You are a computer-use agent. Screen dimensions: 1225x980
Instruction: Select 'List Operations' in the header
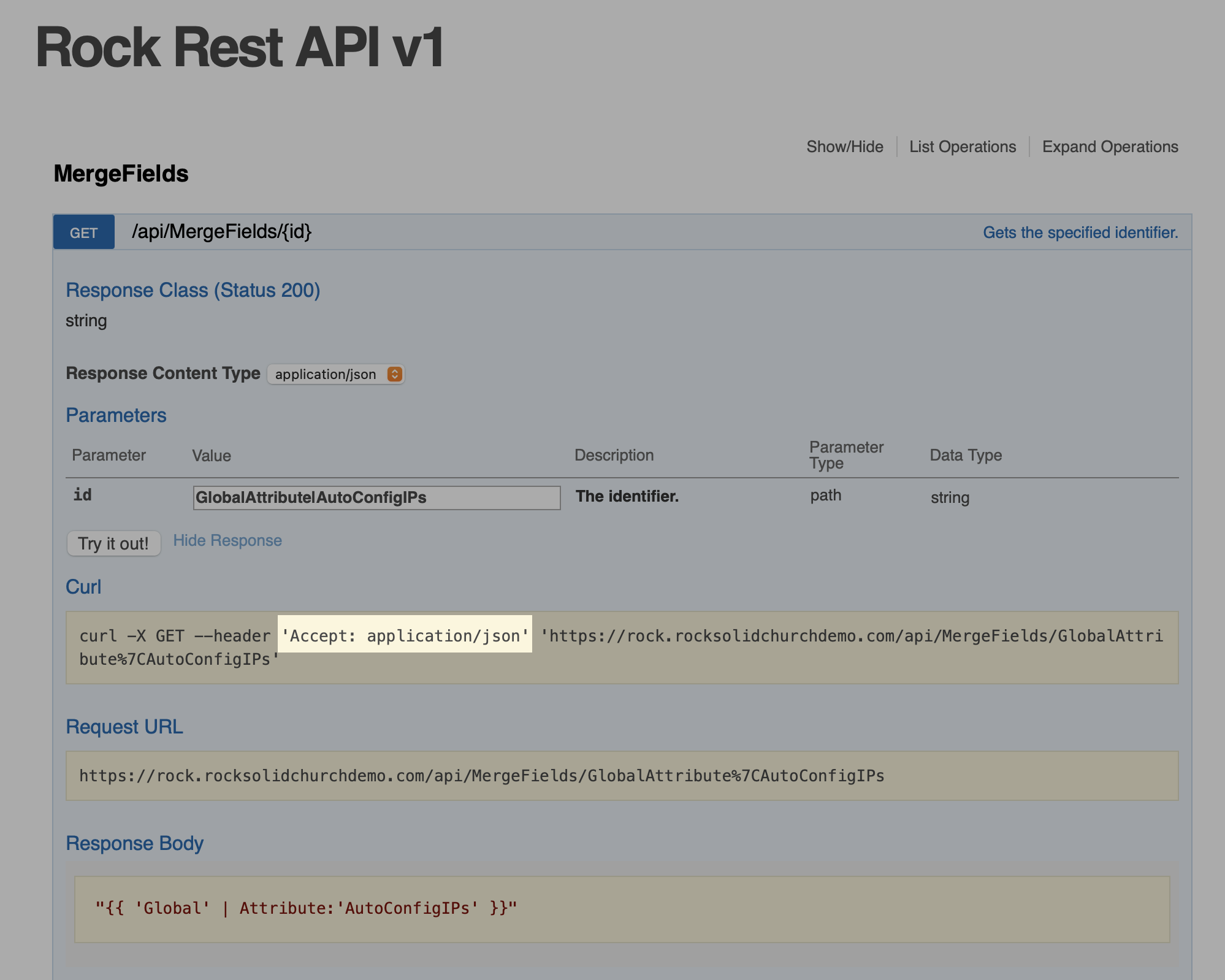[x=963, y=147]
